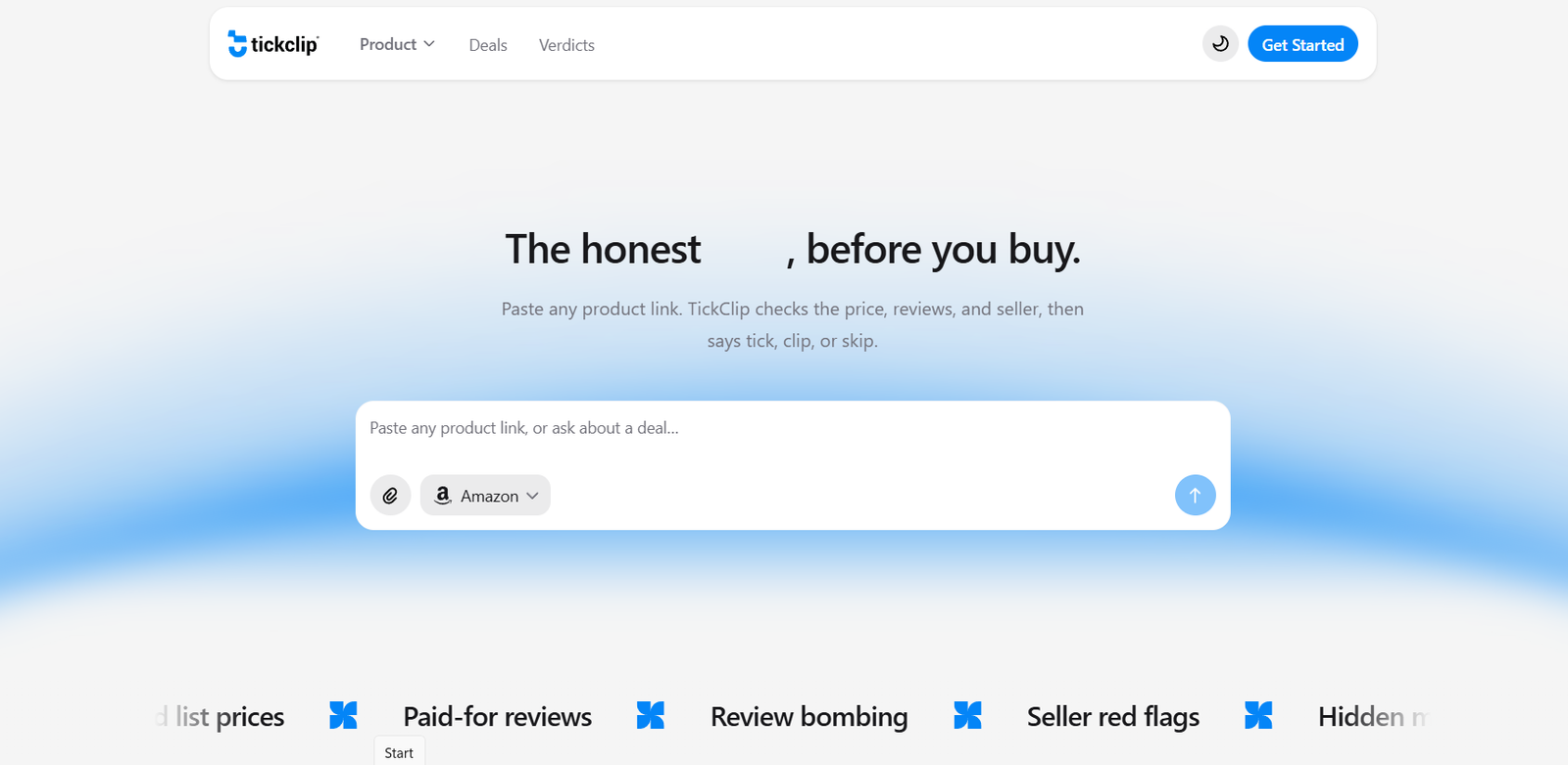Click the "Paste any product link. TickClip checks" subtitle
Screen dimensions: 1568x765
tap(793, 324)
